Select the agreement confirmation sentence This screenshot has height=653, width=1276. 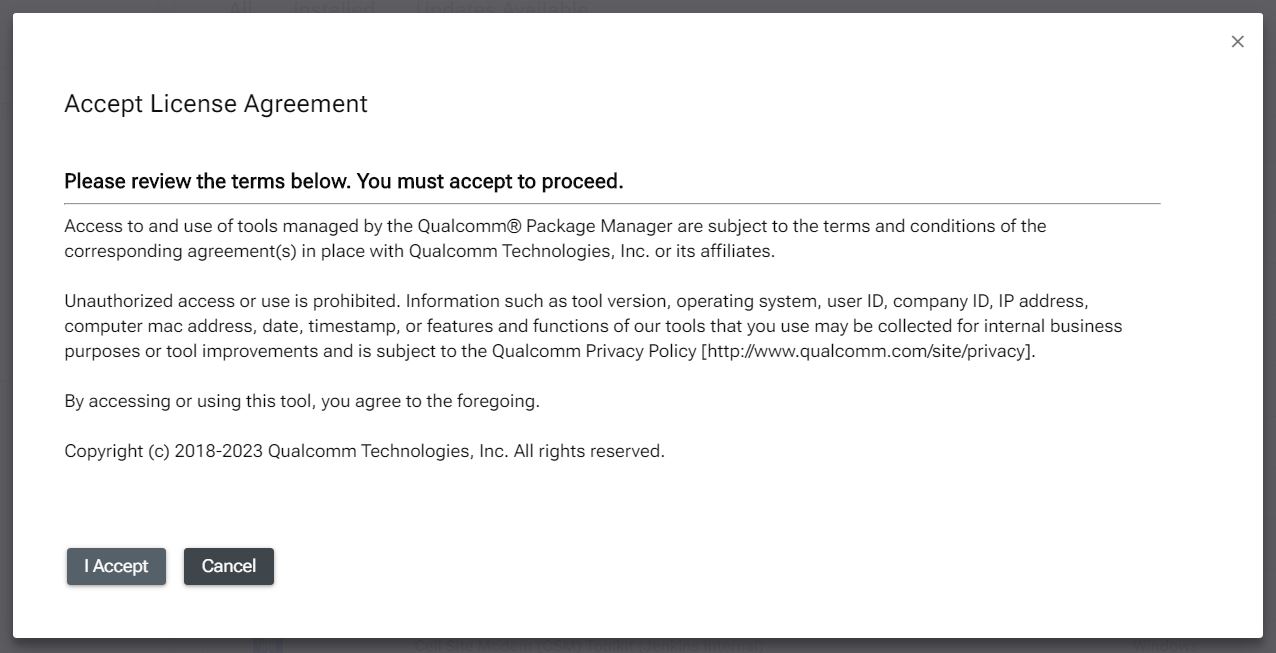[301, 401]
